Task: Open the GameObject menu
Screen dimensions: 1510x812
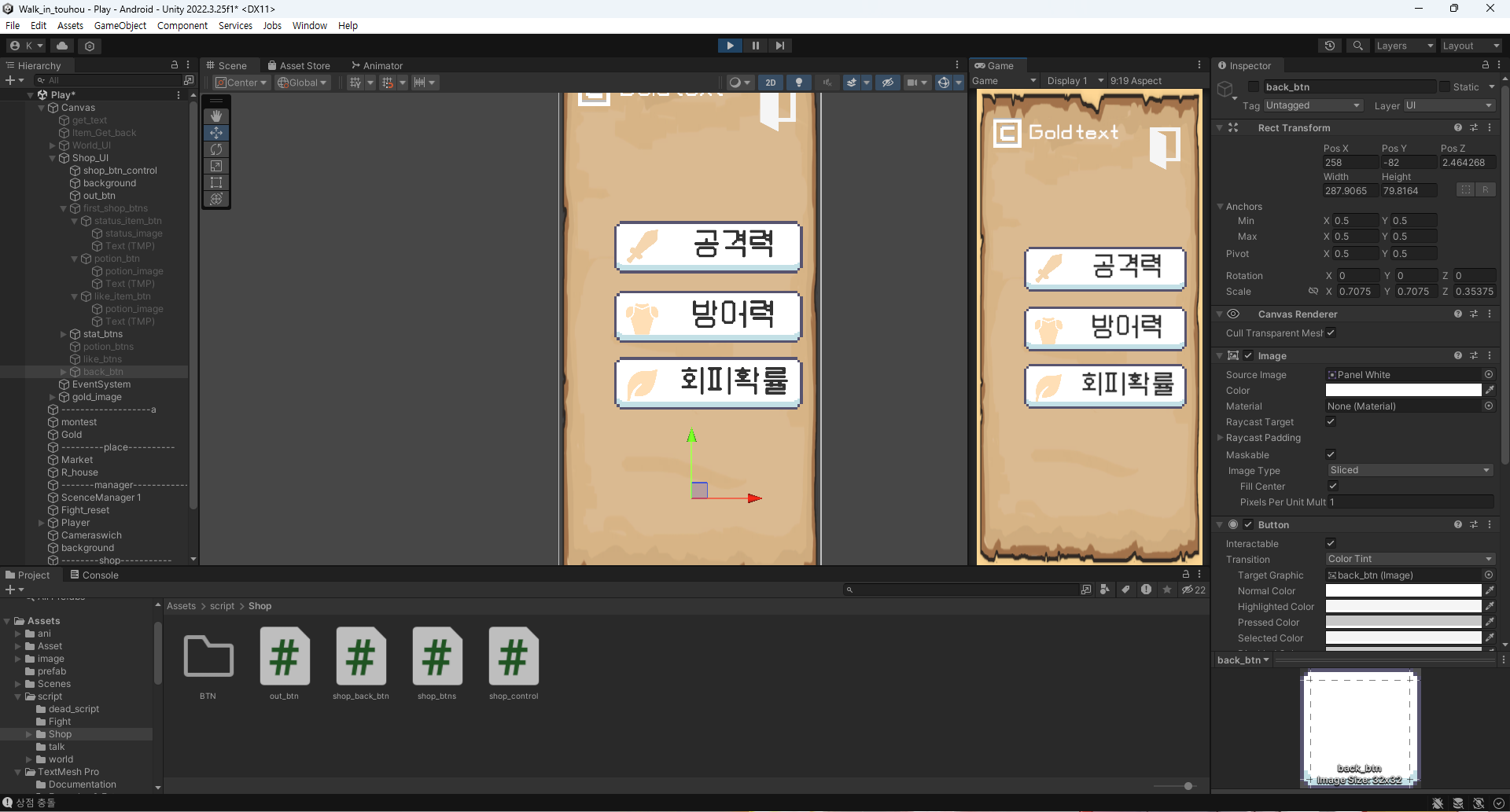Action: (x=120, y=25)
